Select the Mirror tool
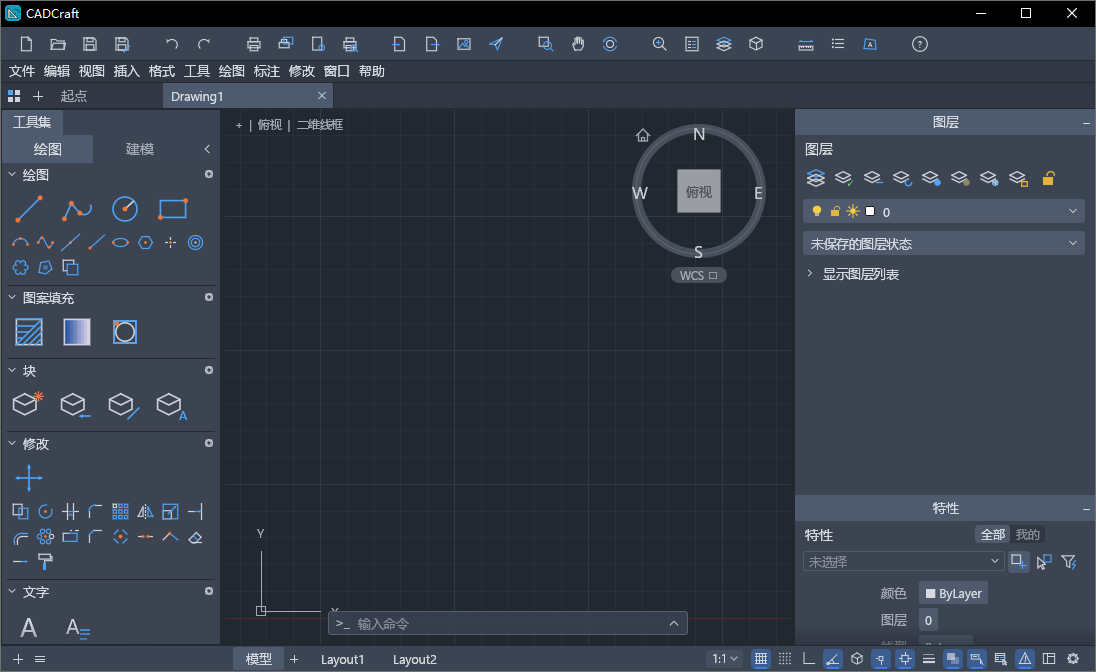 [145, 512]
